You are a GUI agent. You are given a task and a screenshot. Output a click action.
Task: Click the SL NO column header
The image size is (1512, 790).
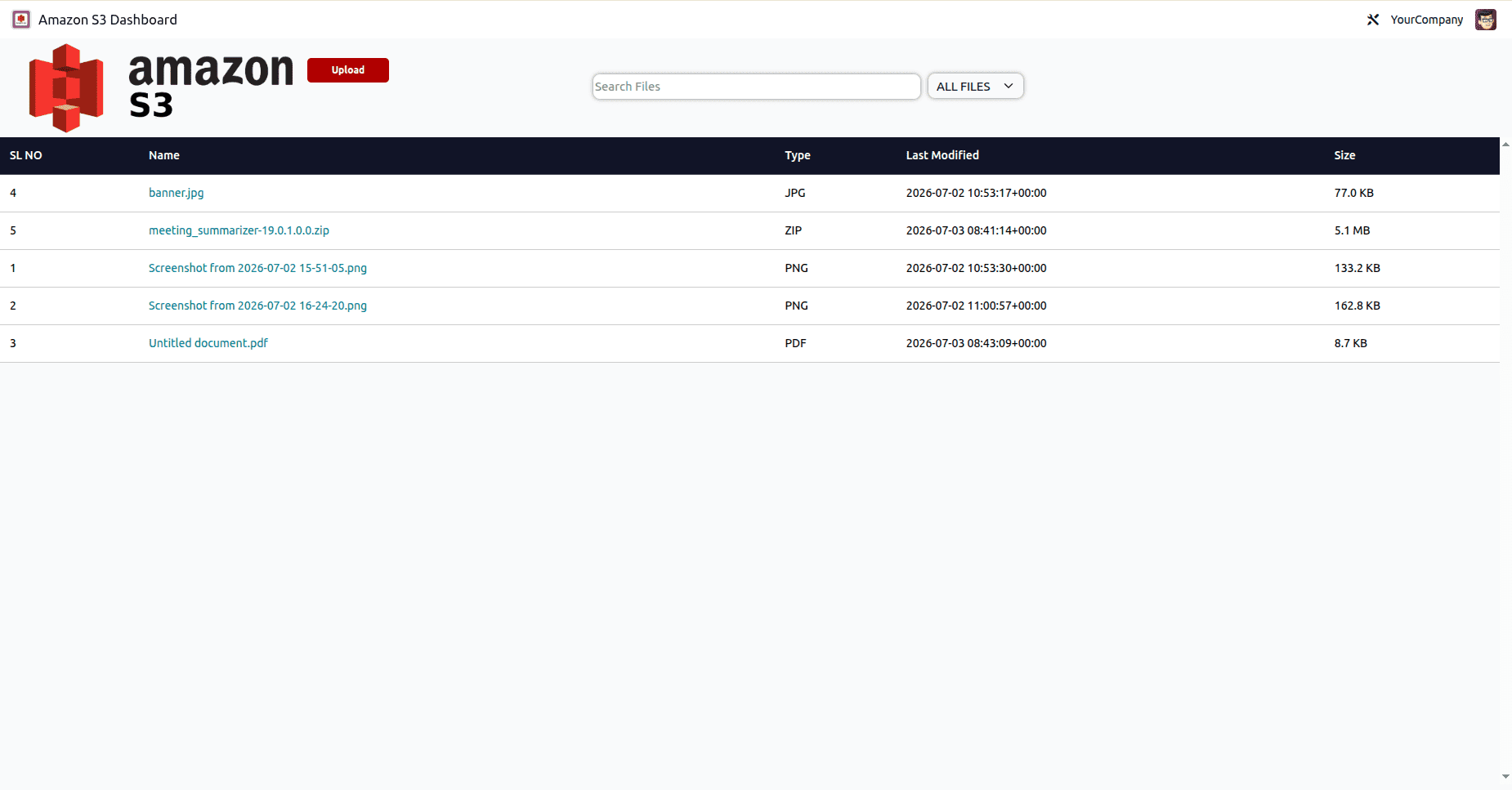(x=26, y=155)
